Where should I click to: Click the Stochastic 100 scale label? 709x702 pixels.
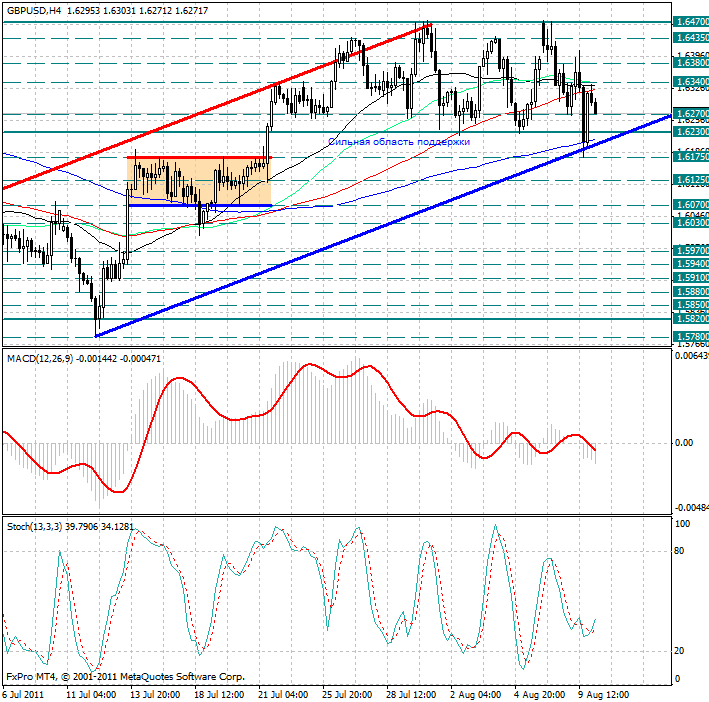(682, 524)
